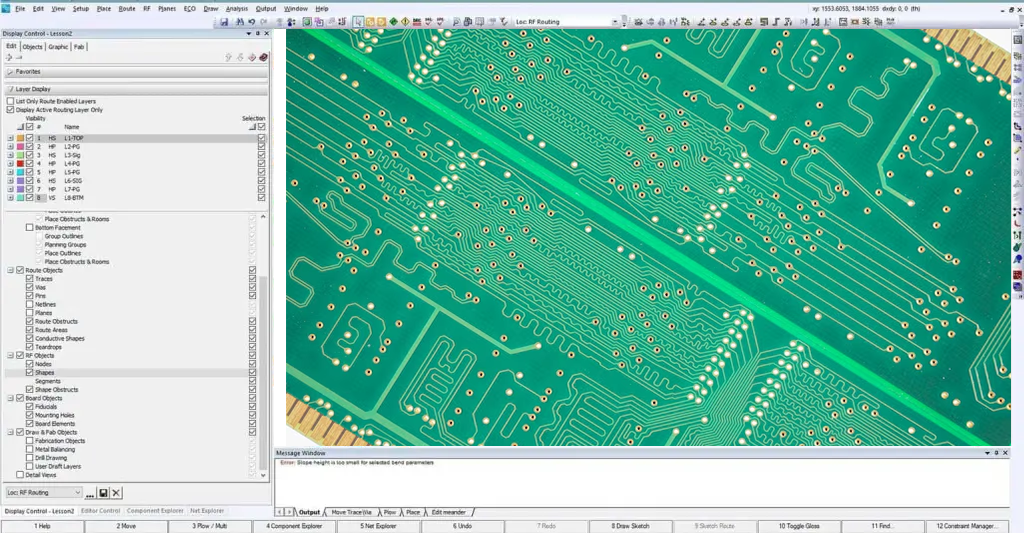1024x533 pixels.
Task: Click the 5 Net Explorer button
Action: [378, 526]
